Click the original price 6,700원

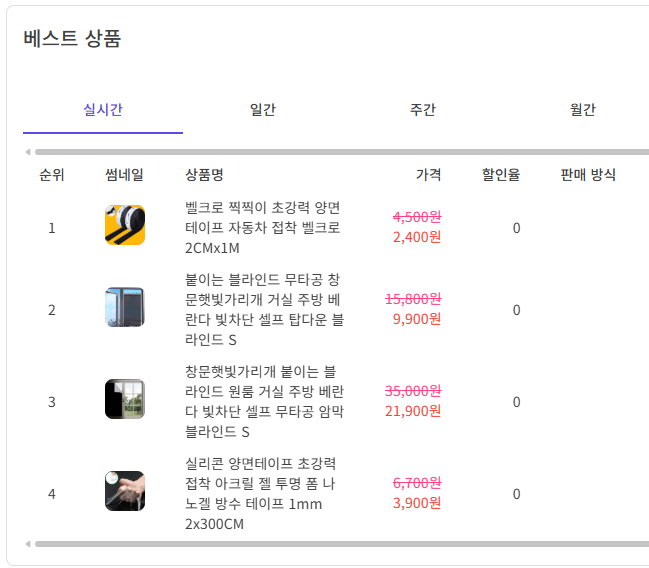pos(417,482)
